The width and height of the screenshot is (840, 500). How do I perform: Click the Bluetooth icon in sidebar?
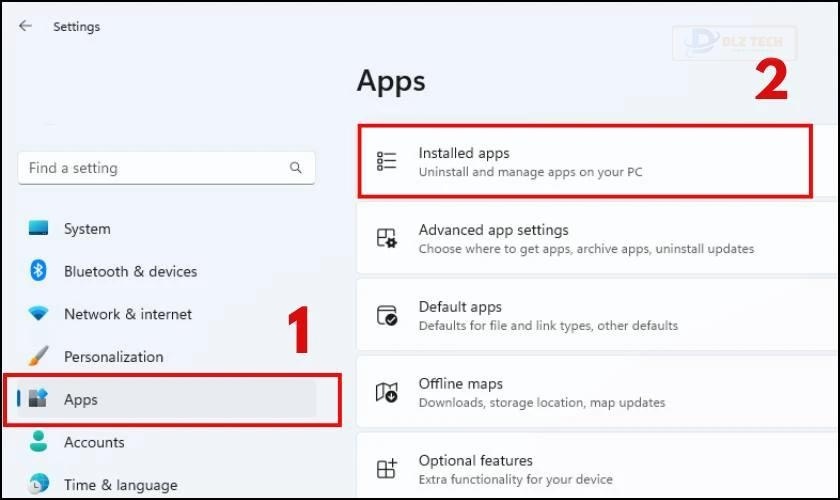(38, 271)
